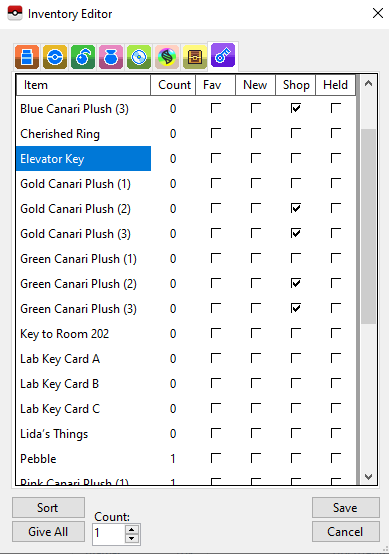Open the Poké Balls pouch tab
The height and width of the screenshot is (554, 389).
(x=55, y=57)
